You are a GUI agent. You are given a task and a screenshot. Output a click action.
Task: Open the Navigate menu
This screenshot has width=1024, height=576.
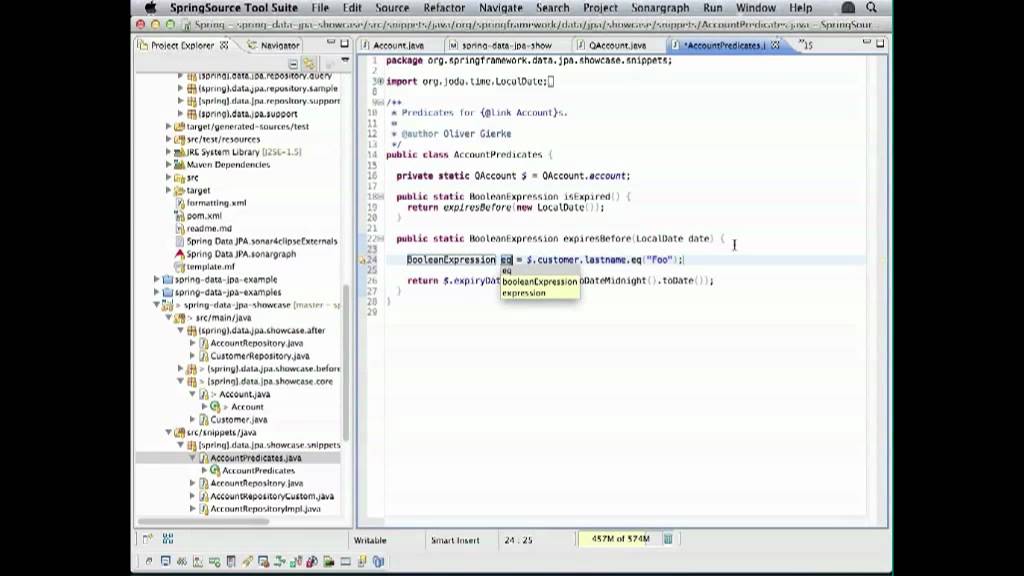point(500,8)
